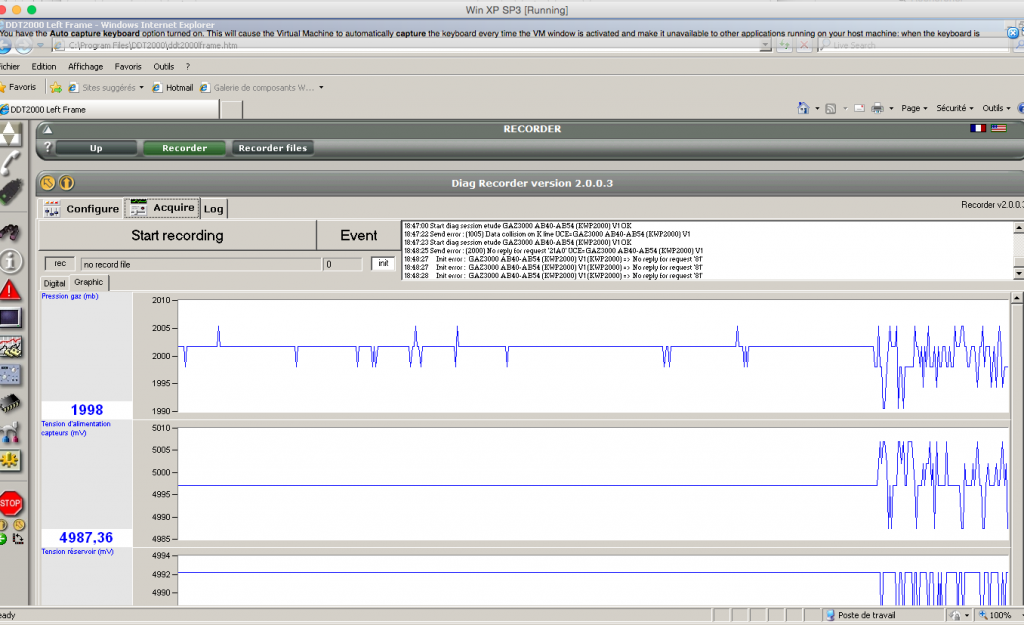Click the yellow gear settings icon
Image resolution: width=1024 pixels, height=625 pixels.
click(10, 460)
